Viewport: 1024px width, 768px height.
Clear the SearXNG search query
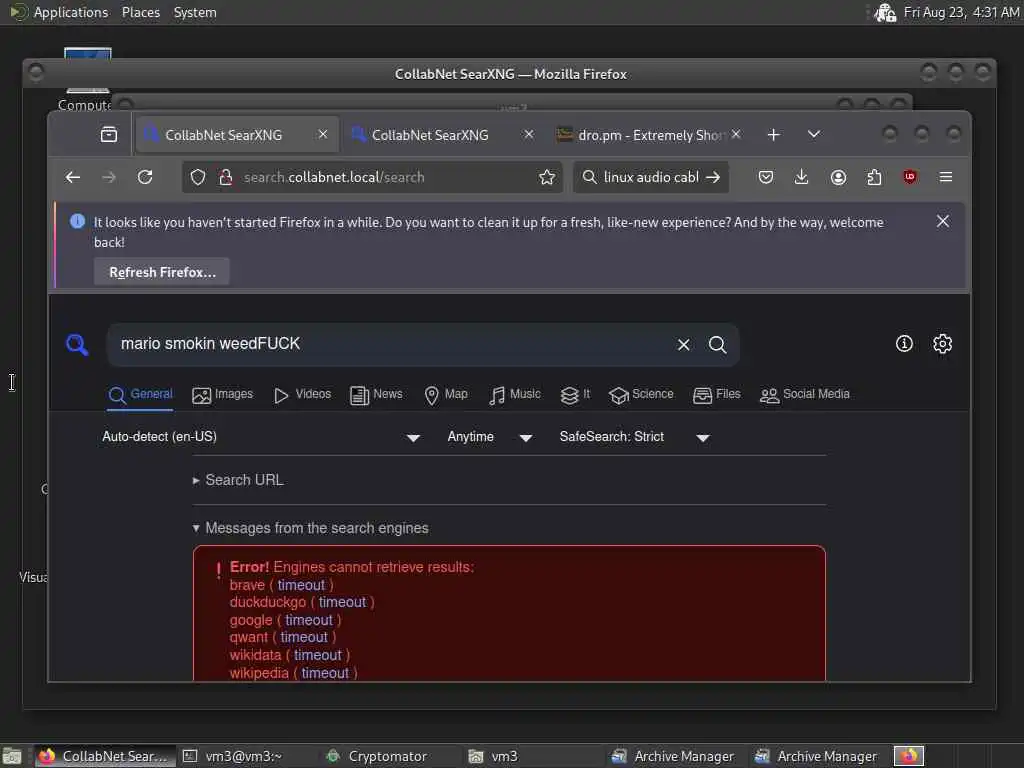(x=683, y=344)
